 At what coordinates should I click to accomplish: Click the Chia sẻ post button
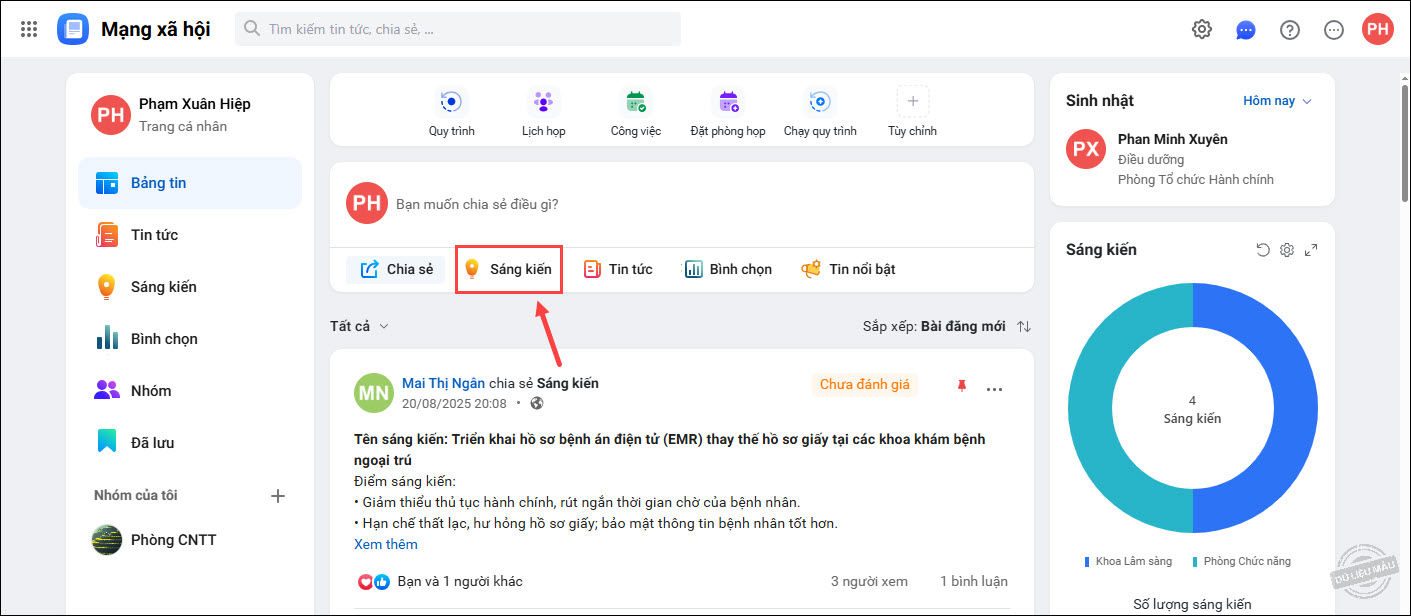[396, 269]
